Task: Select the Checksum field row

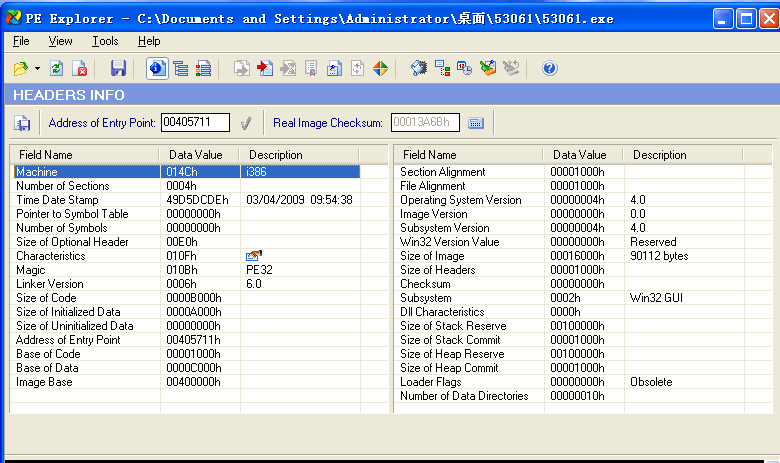Action: pos(571,284)
